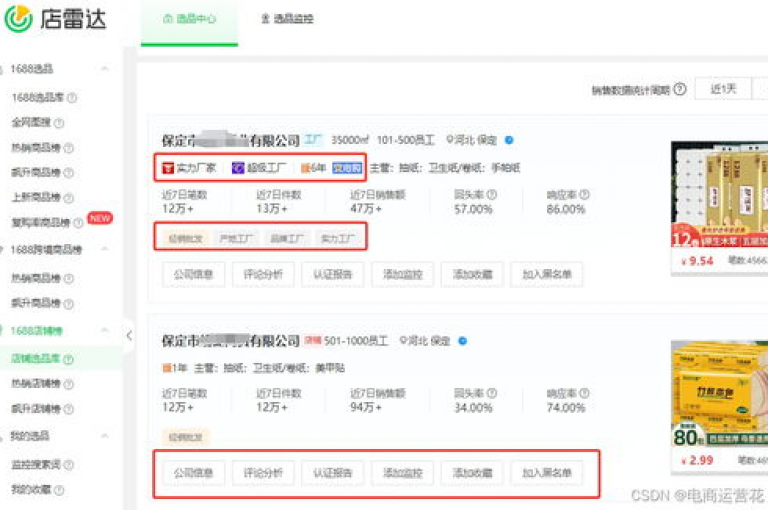Click 公司信息 for 101-500员工 company

point(193,274)
